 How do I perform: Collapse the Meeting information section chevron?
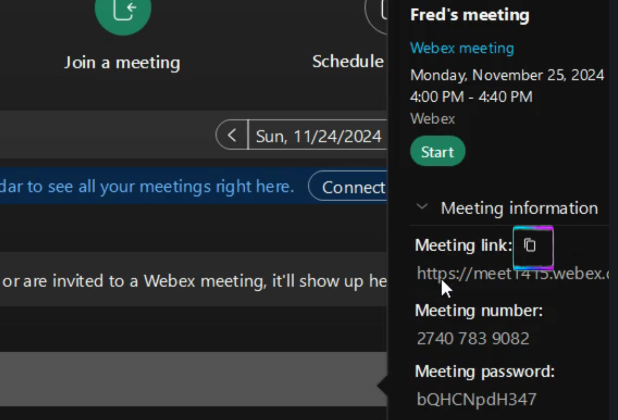point(422,208)
